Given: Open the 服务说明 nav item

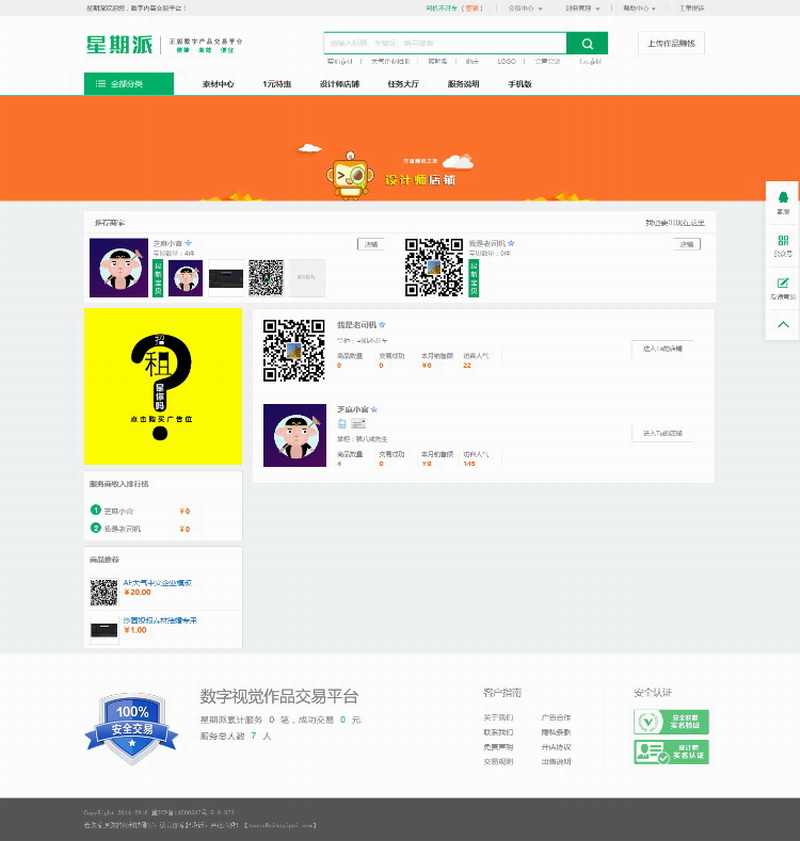Looking at the screenshot, I should pyautogui.click(x=463, y=84).
